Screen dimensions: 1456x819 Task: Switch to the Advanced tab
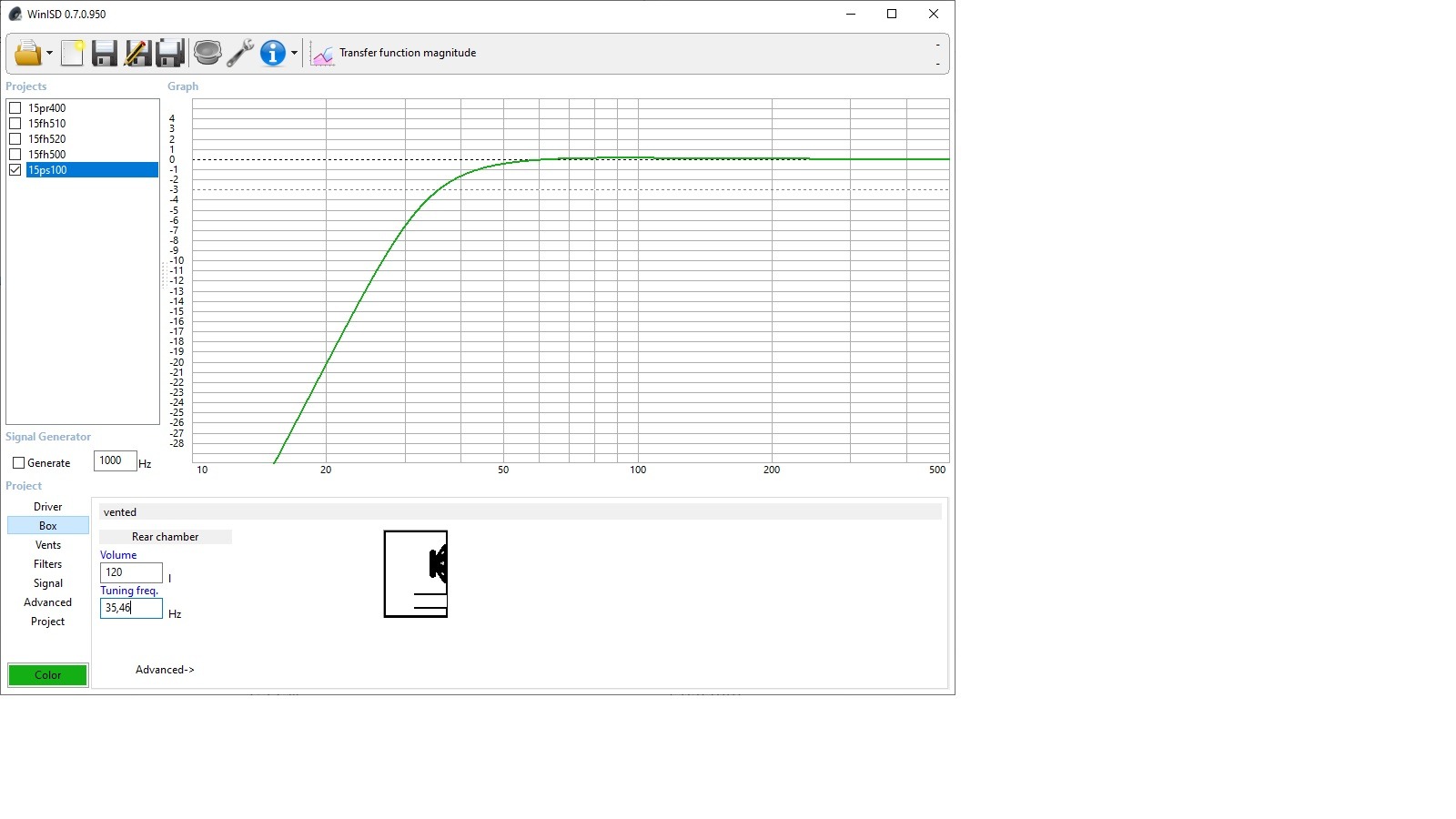[48, 602]
